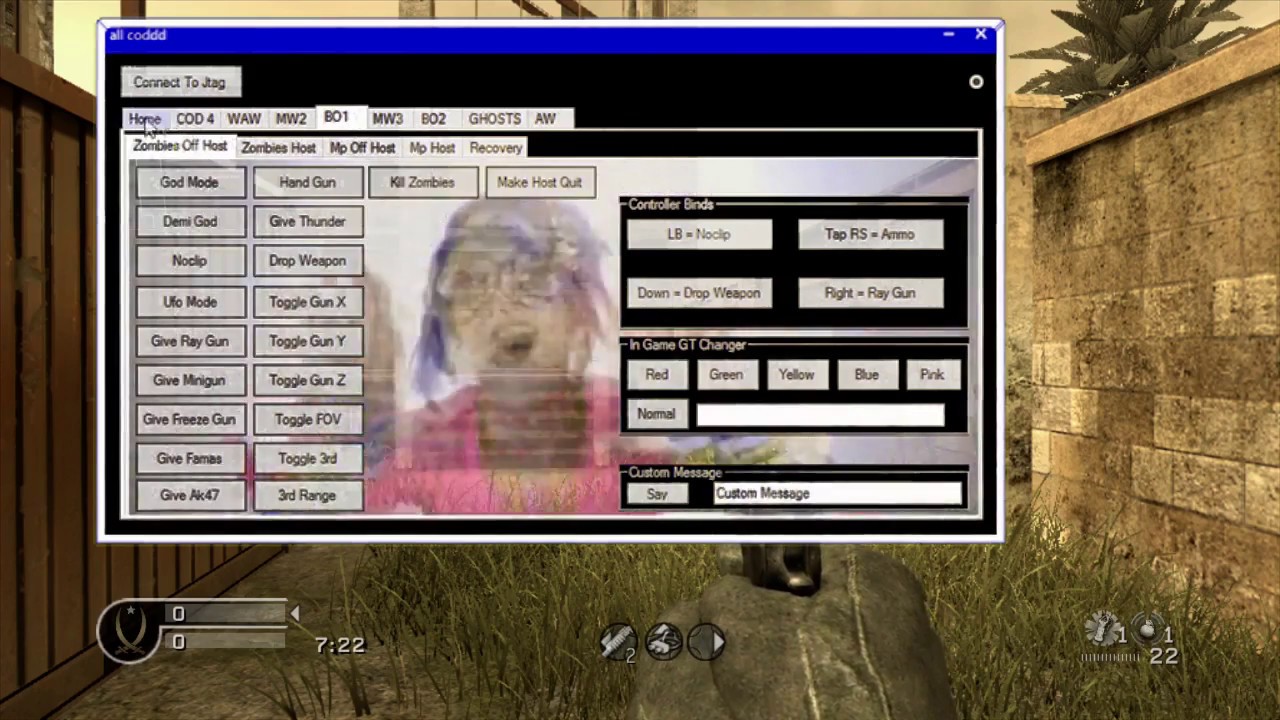Toggle Gun X
This screenshot has height=720, width=1280.
pyautogui.click(x=308, y=301)
